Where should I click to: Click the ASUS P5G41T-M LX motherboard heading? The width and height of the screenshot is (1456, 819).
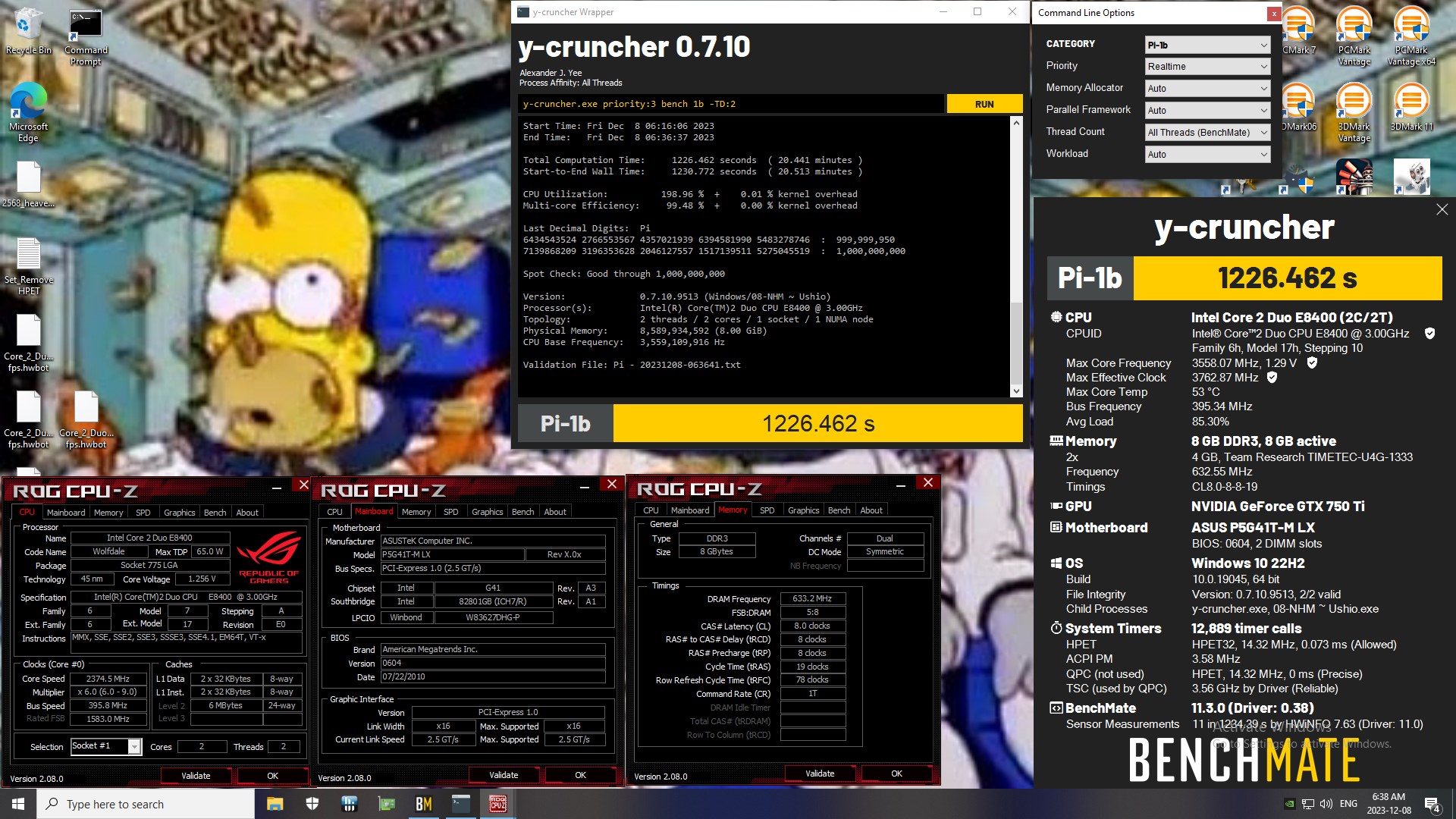[1253, 528]
